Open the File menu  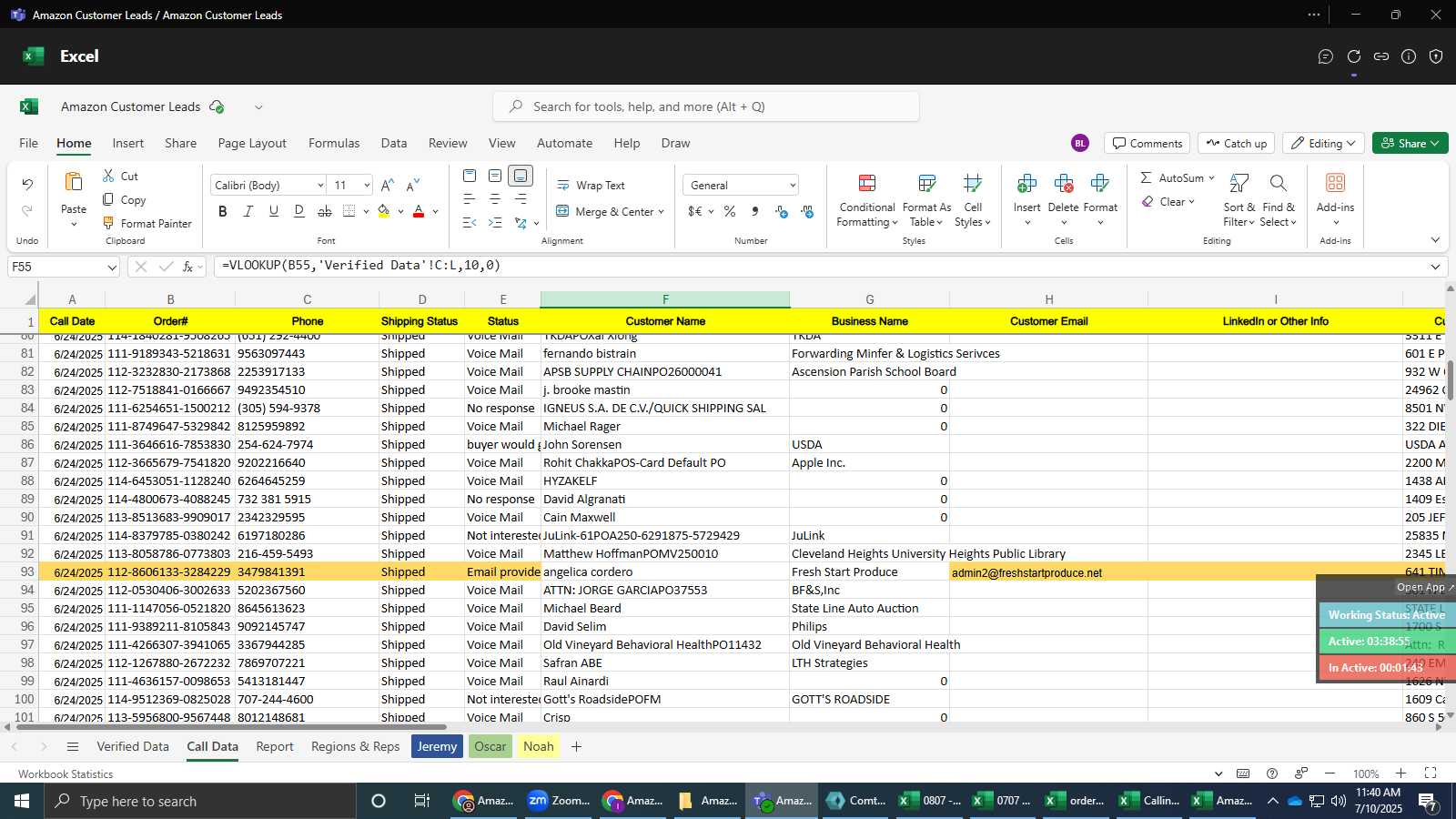click(x=28, y=143)
